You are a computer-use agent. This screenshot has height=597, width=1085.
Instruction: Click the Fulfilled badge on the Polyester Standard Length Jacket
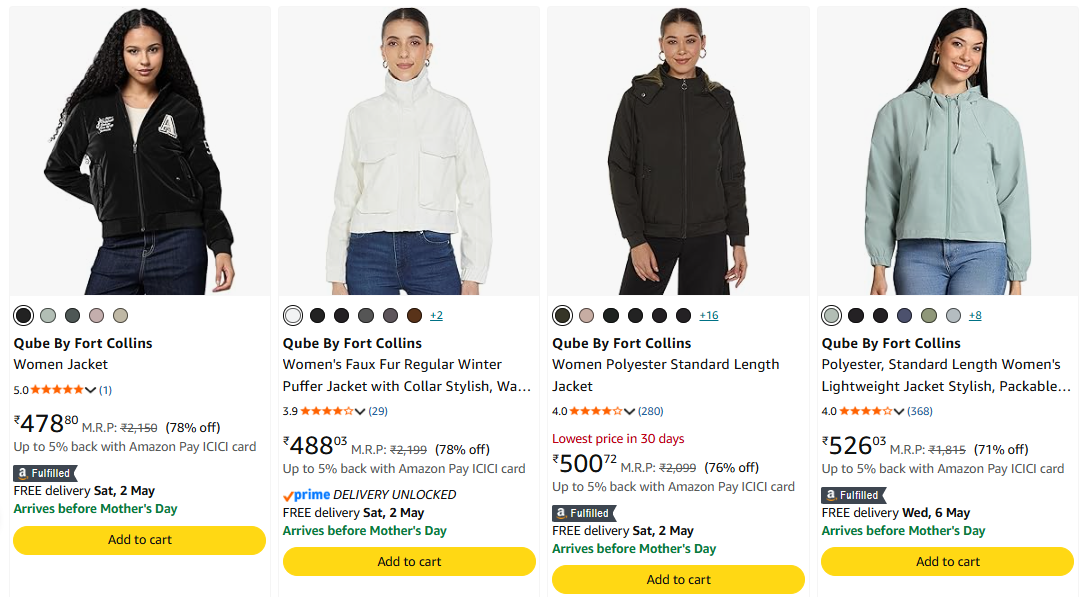[x=584, y=513]
